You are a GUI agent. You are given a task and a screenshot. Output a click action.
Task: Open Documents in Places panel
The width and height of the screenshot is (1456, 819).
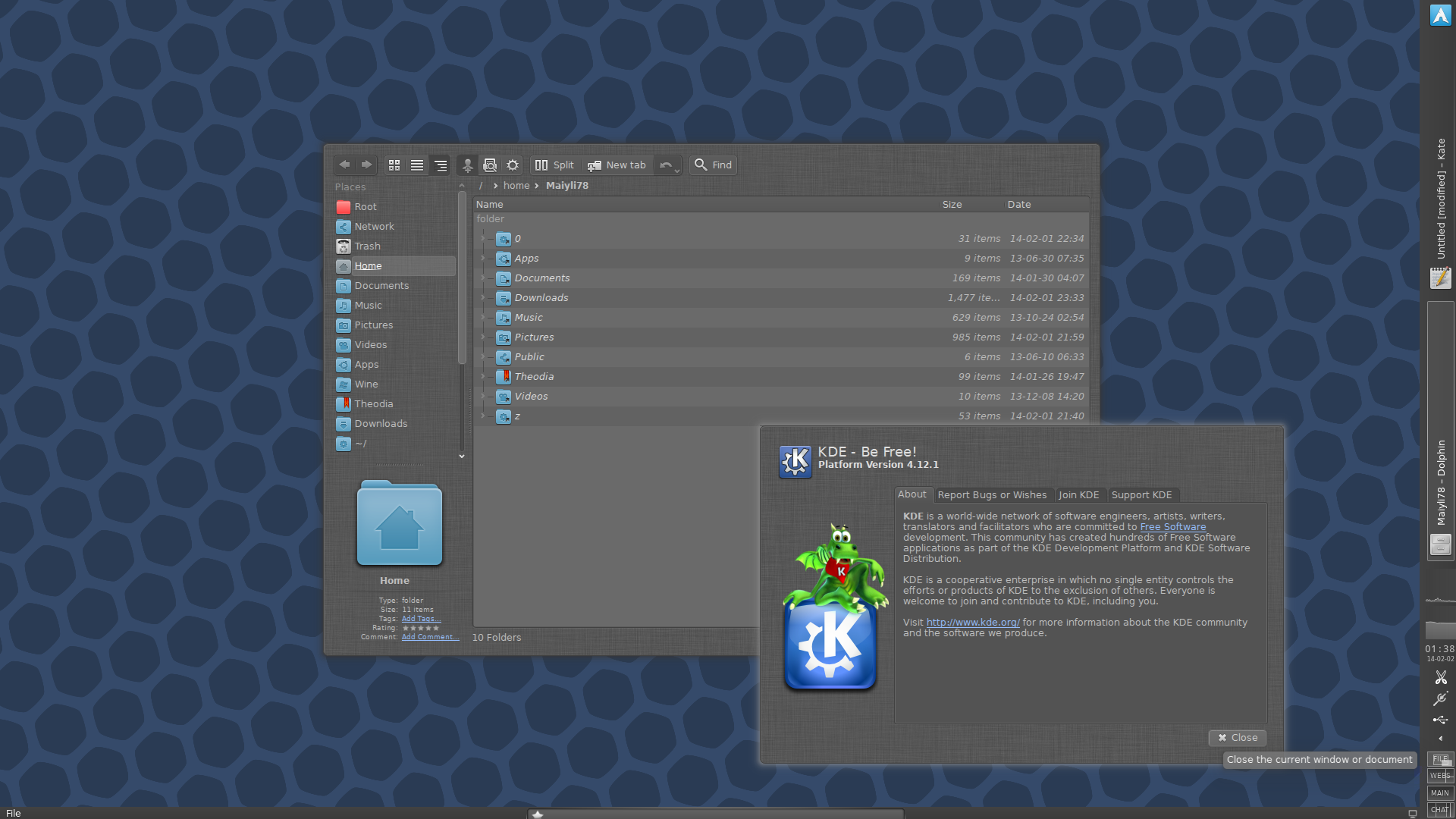coord(395,285)
